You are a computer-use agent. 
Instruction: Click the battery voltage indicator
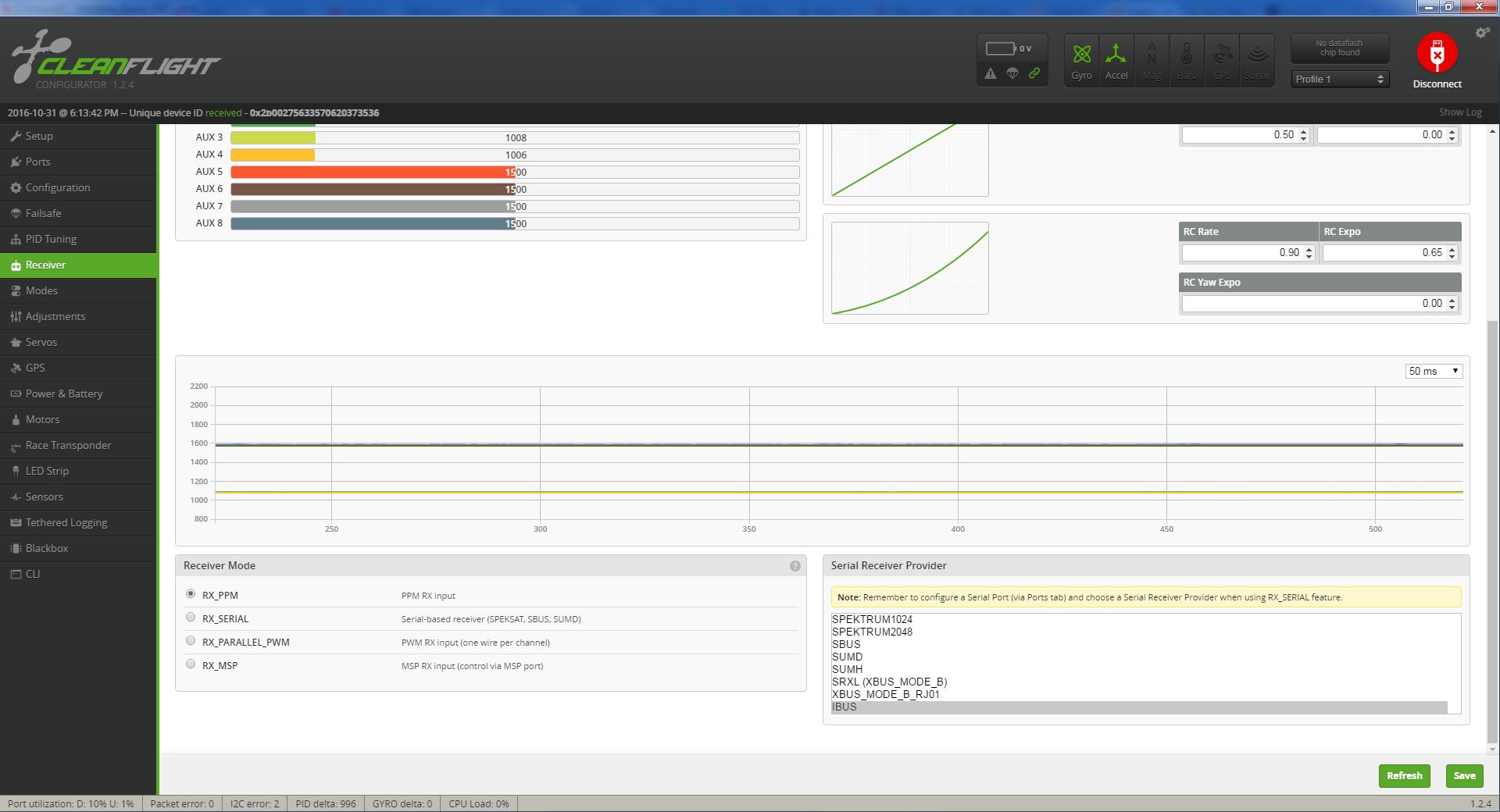(x=1009, y=48)
